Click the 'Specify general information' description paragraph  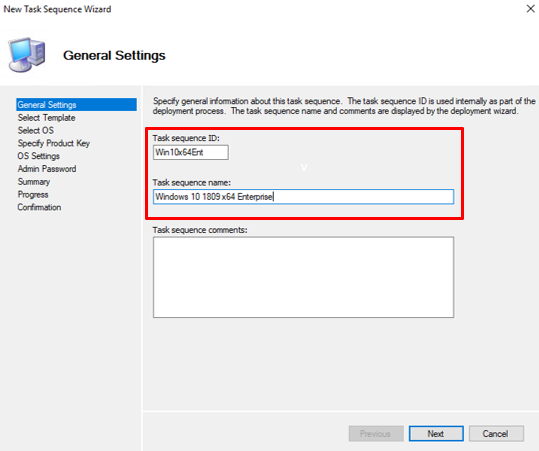[x=344, y=106]
